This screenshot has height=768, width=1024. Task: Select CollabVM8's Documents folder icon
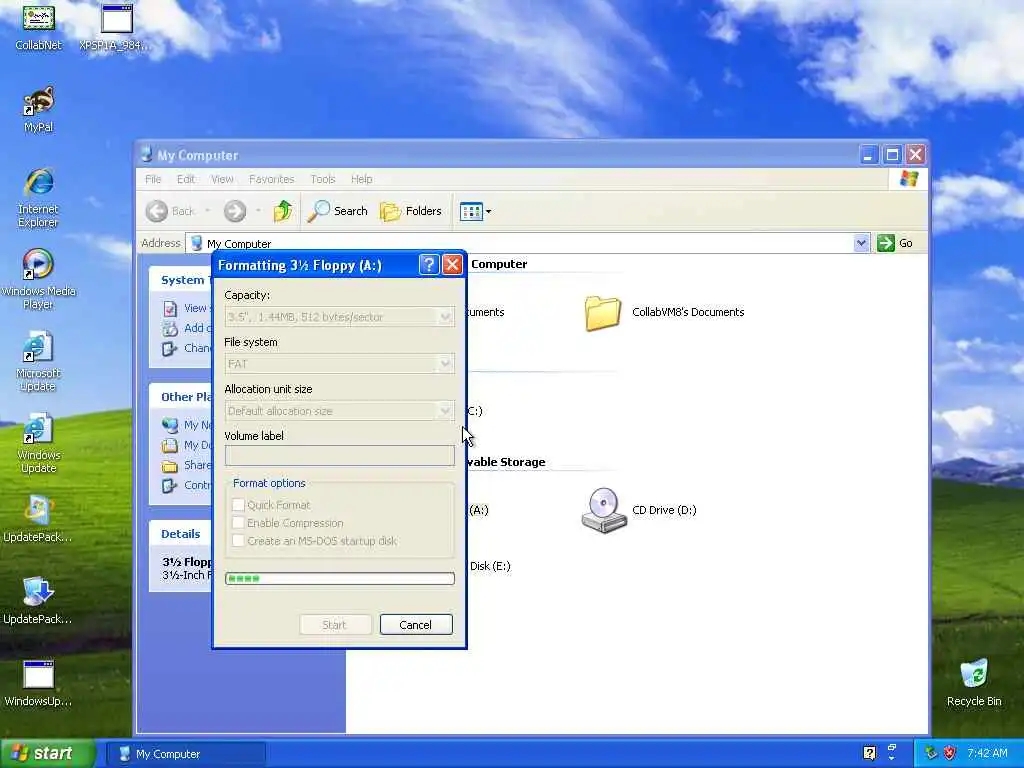coord(601,313)
